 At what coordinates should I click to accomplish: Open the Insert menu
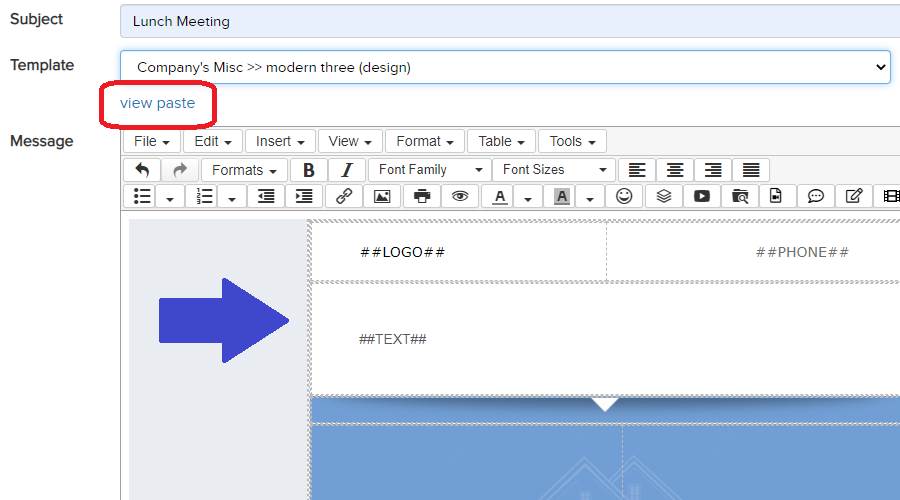280,141
